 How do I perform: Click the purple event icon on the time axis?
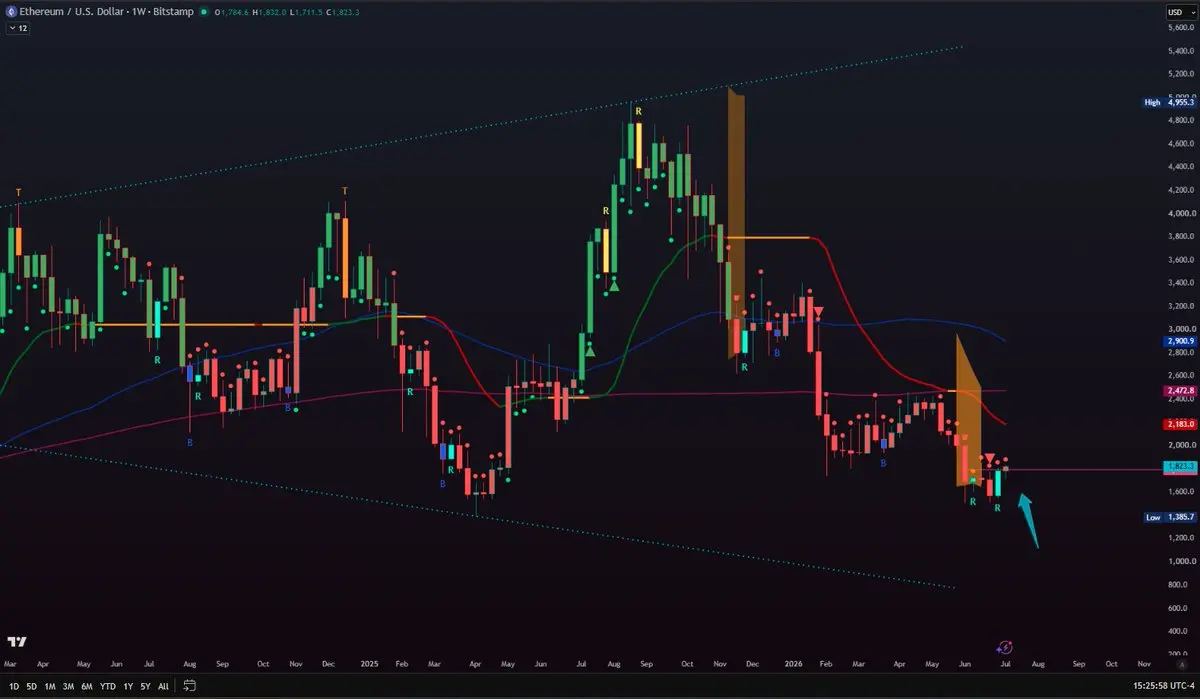click(x=1004, y=648)
